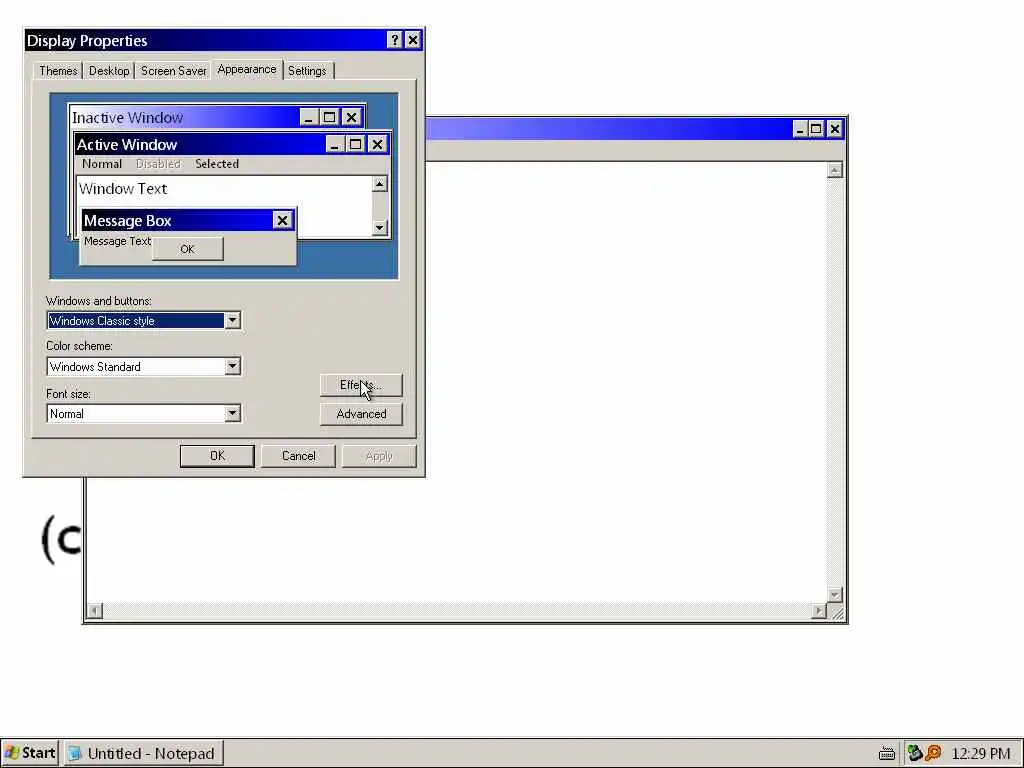Open the Color scheme dropdown arrow

(x=232, y=366)
